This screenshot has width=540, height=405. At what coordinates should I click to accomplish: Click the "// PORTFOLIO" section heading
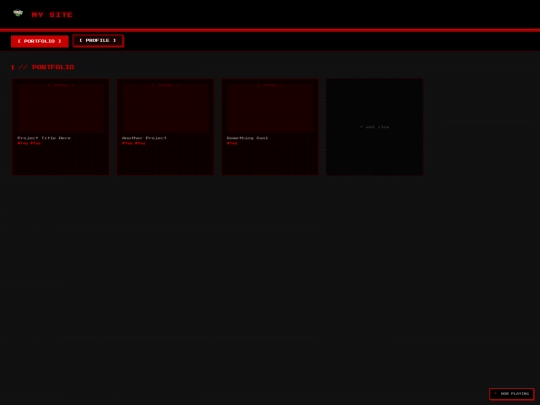pyautogui.click(x=46, y=67)
